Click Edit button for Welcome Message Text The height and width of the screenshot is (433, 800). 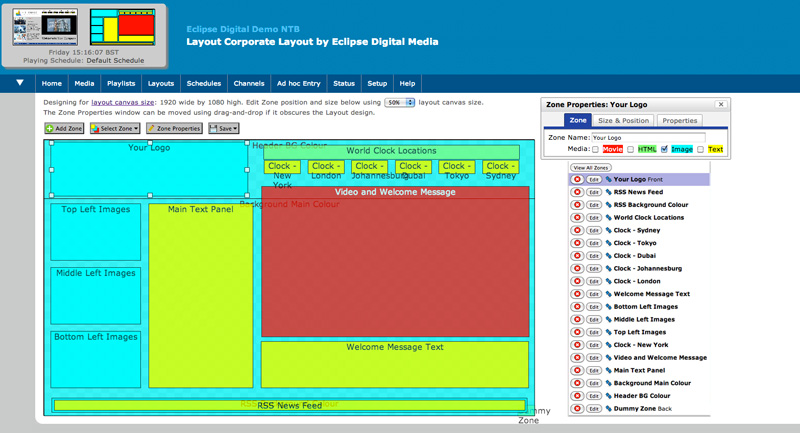click(x=593, y=294)
